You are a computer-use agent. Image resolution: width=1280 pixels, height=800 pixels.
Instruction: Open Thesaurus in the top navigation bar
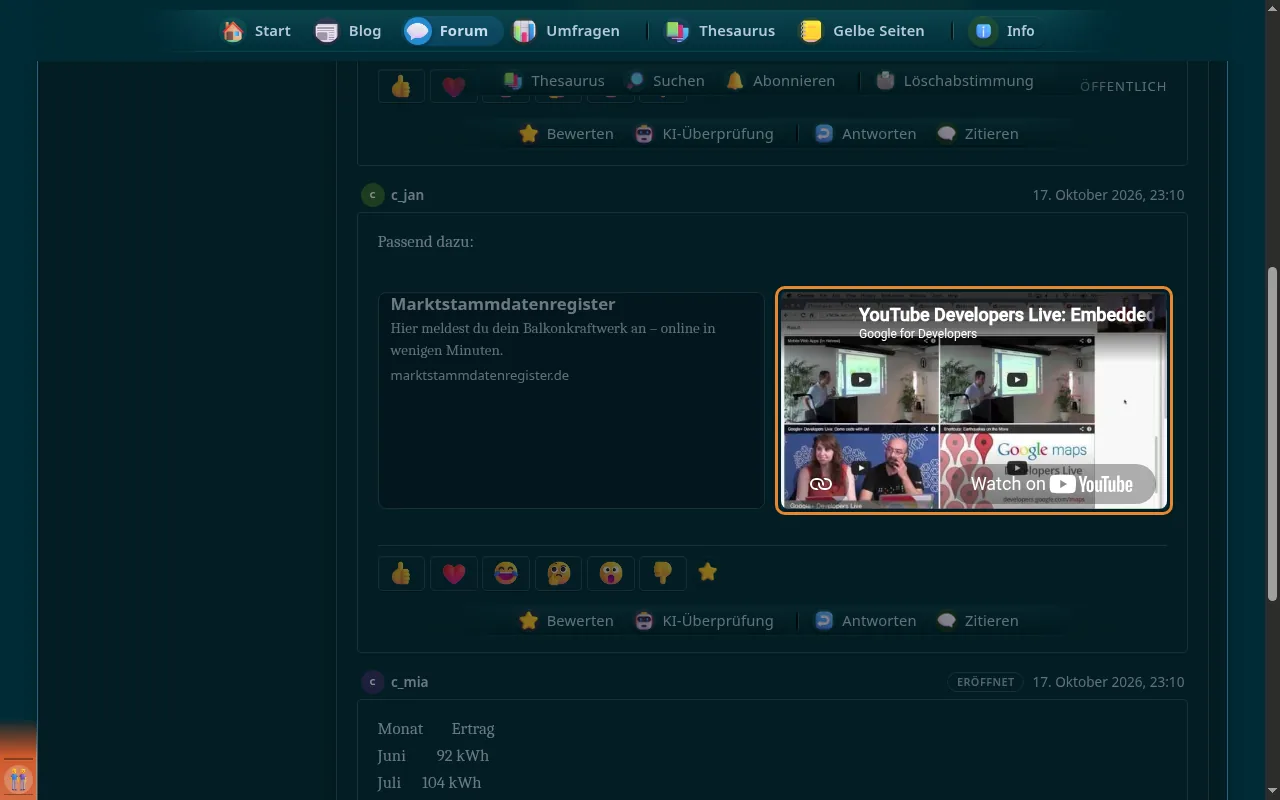pos(721,31)
